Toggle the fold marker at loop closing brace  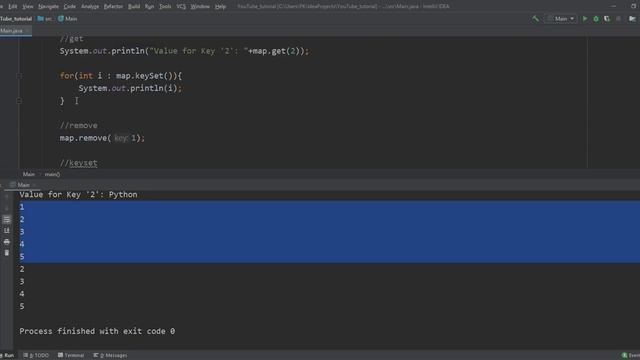[x=19, y=101]
